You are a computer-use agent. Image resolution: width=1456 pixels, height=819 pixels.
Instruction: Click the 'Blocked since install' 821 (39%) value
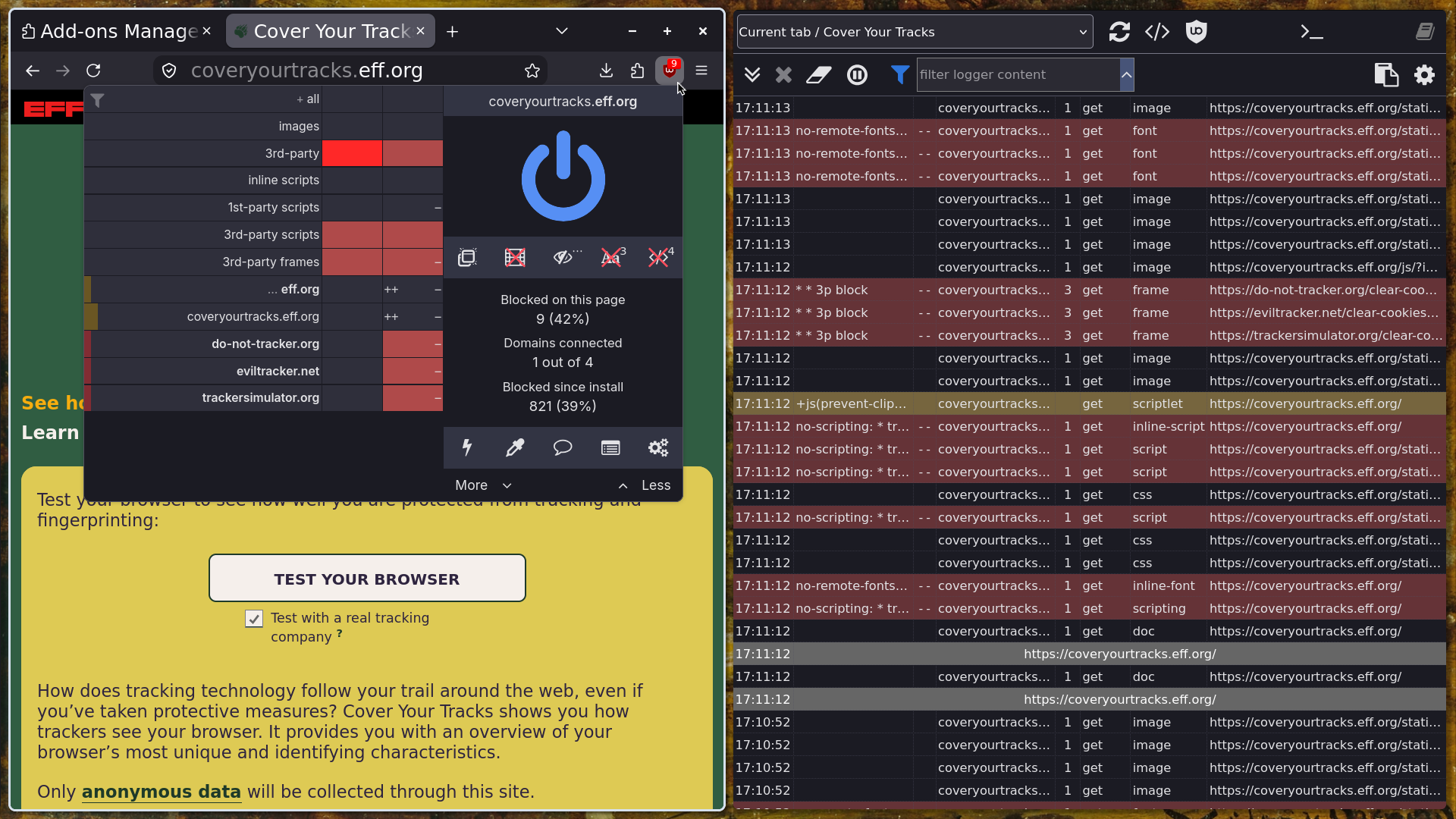coord(563,406)
